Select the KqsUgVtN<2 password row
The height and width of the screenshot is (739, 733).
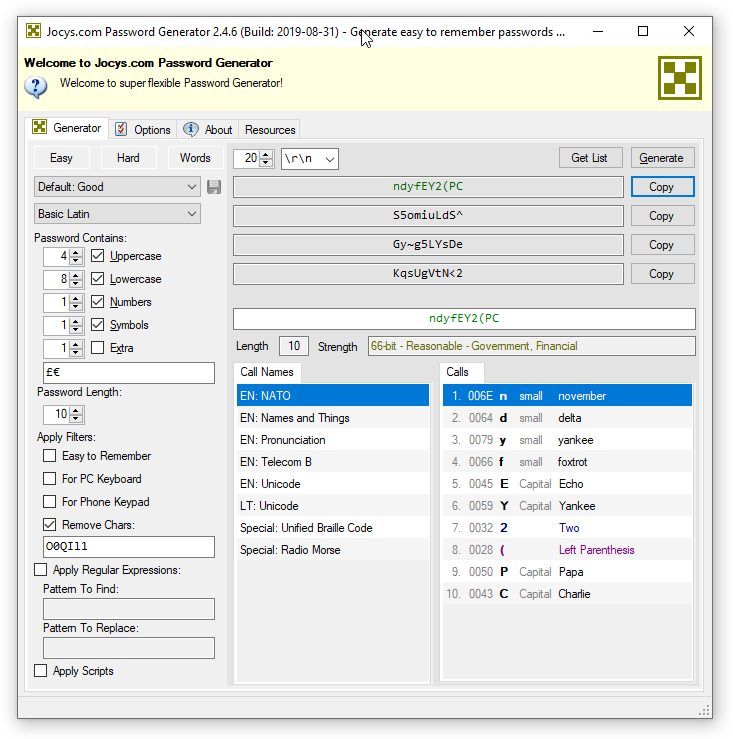tap(428, 274)
